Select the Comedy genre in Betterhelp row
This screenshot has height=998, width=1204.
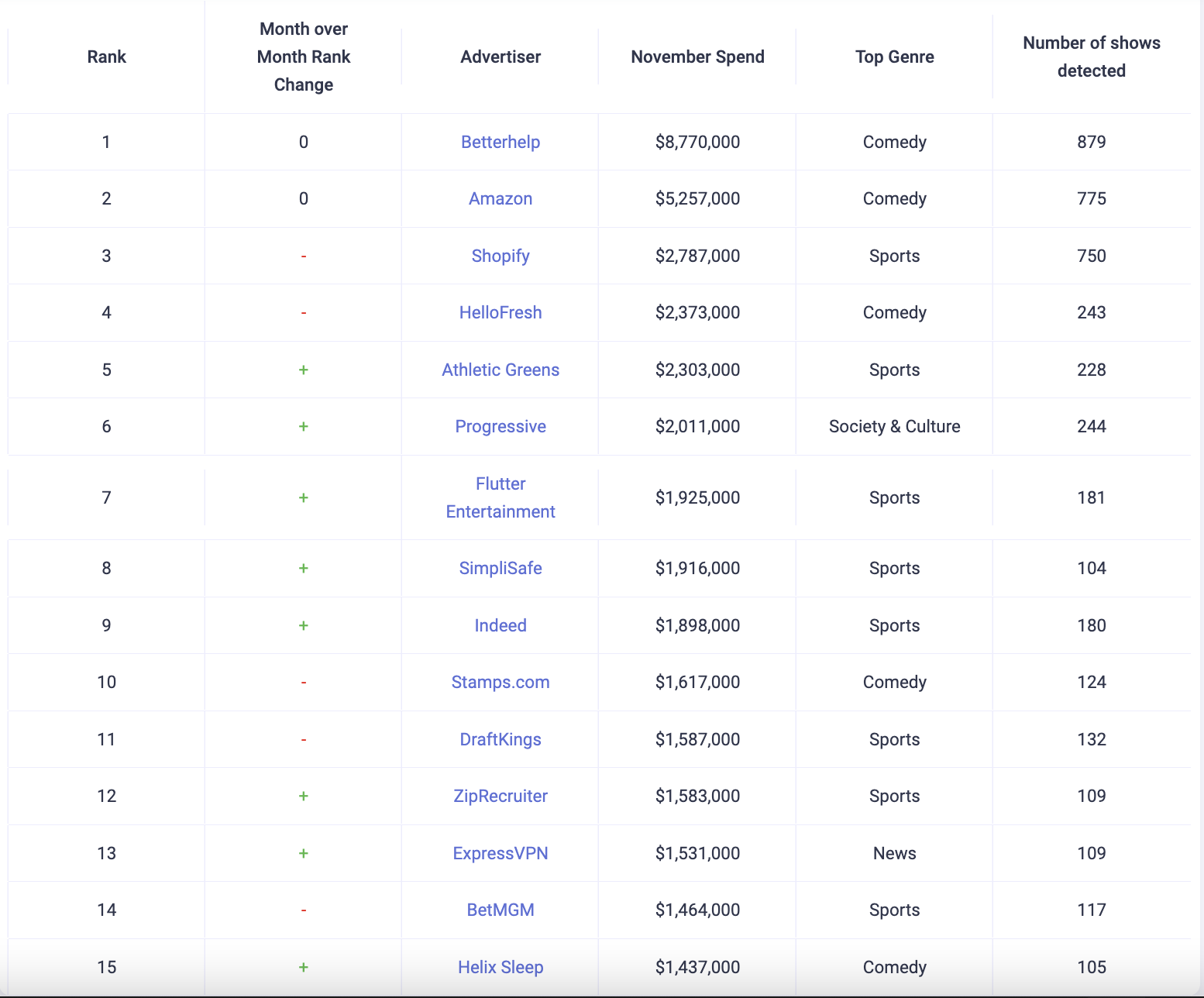895,142
